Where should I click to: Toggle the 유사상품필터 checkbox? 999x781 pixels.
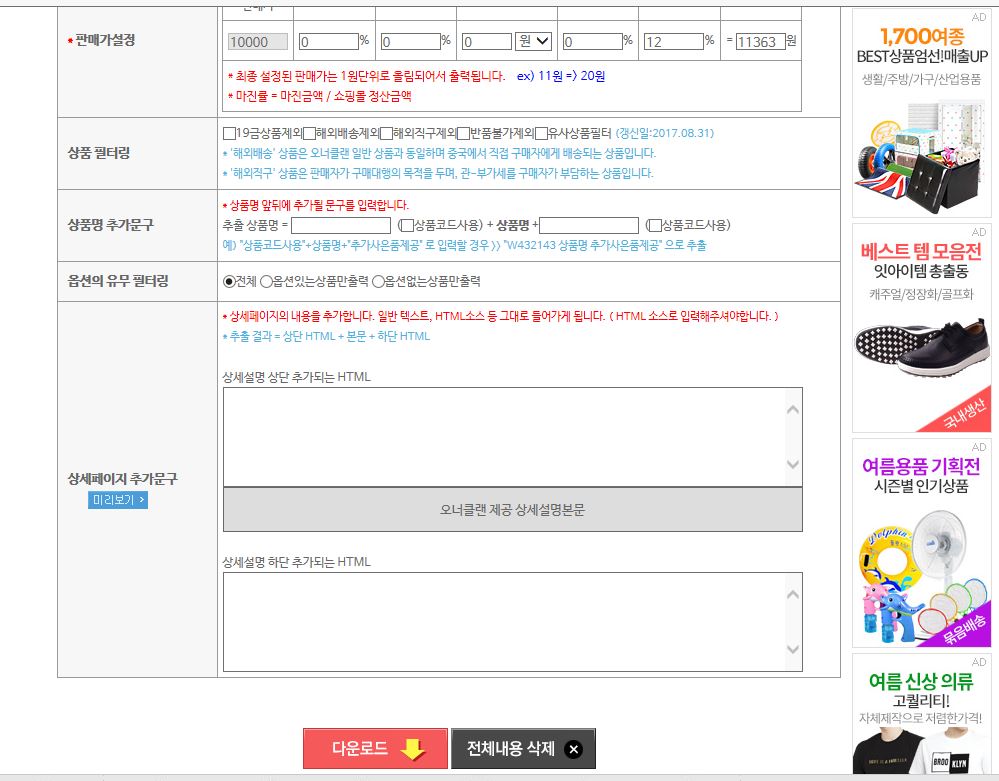(542, 133)
